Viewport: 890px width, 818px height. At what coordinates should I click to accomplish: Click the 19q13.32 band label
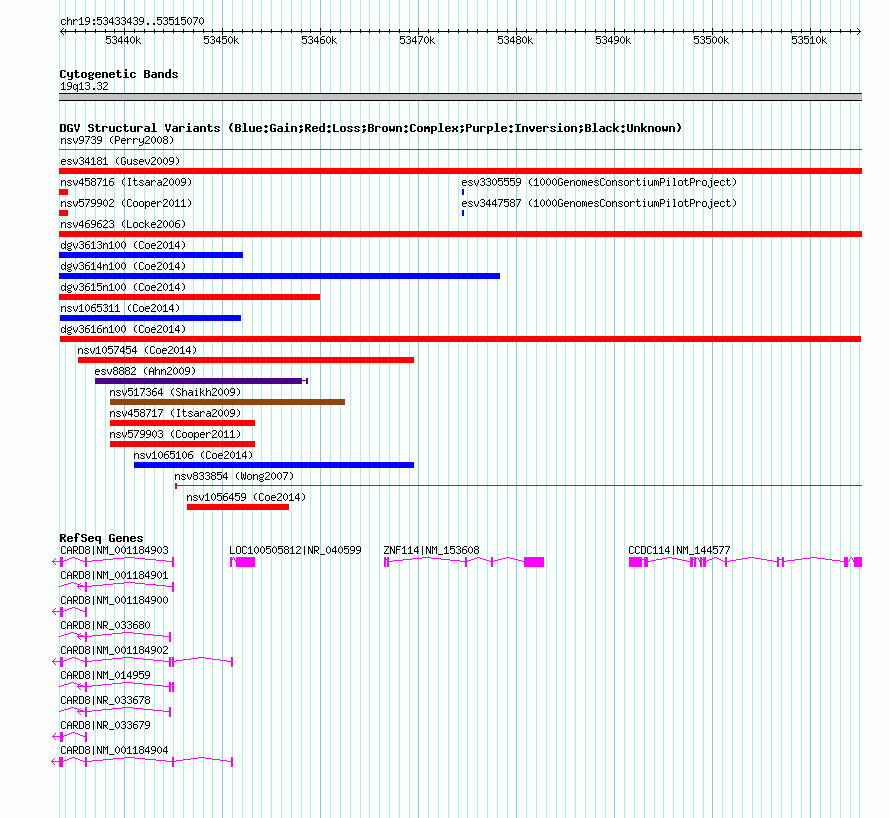[x=84, y=86]
